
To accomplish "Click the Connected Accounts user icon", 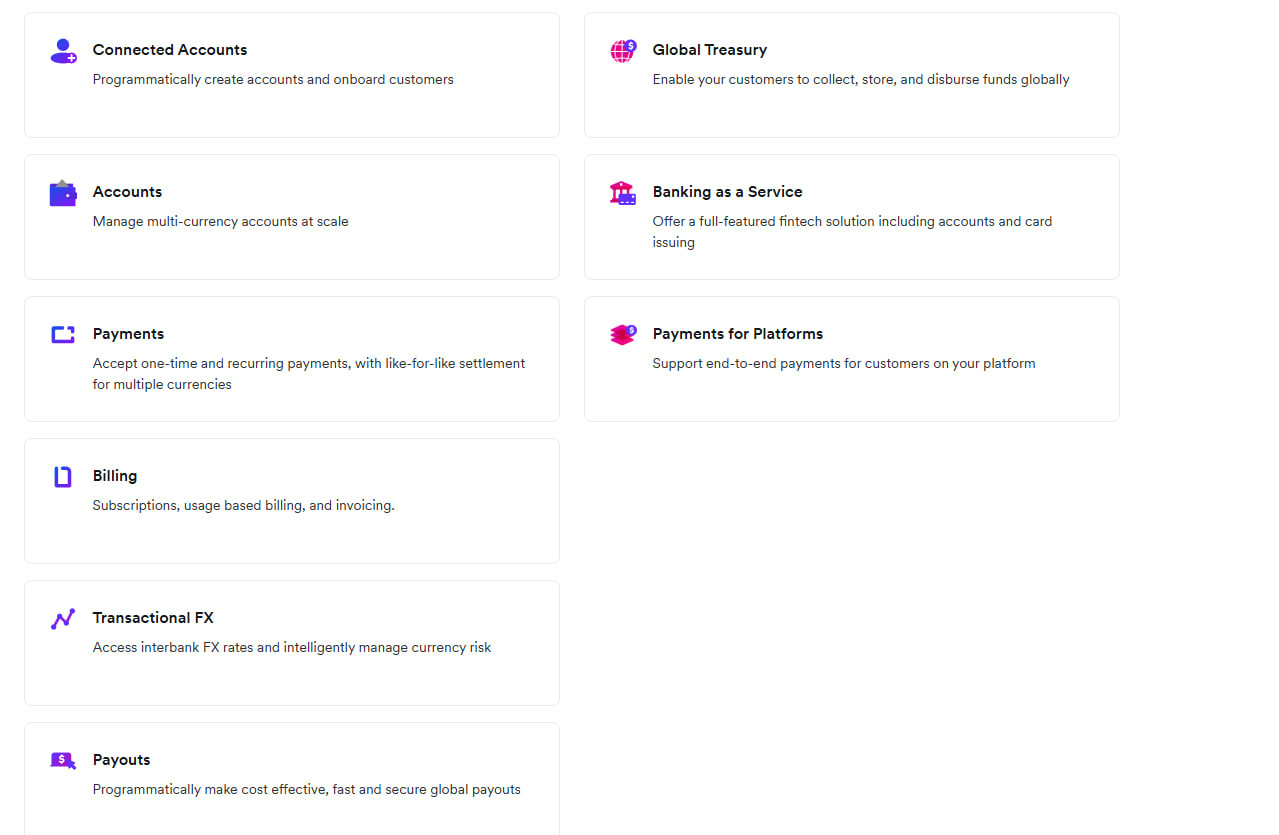I will pyautogui.click(x=63, y=51).
